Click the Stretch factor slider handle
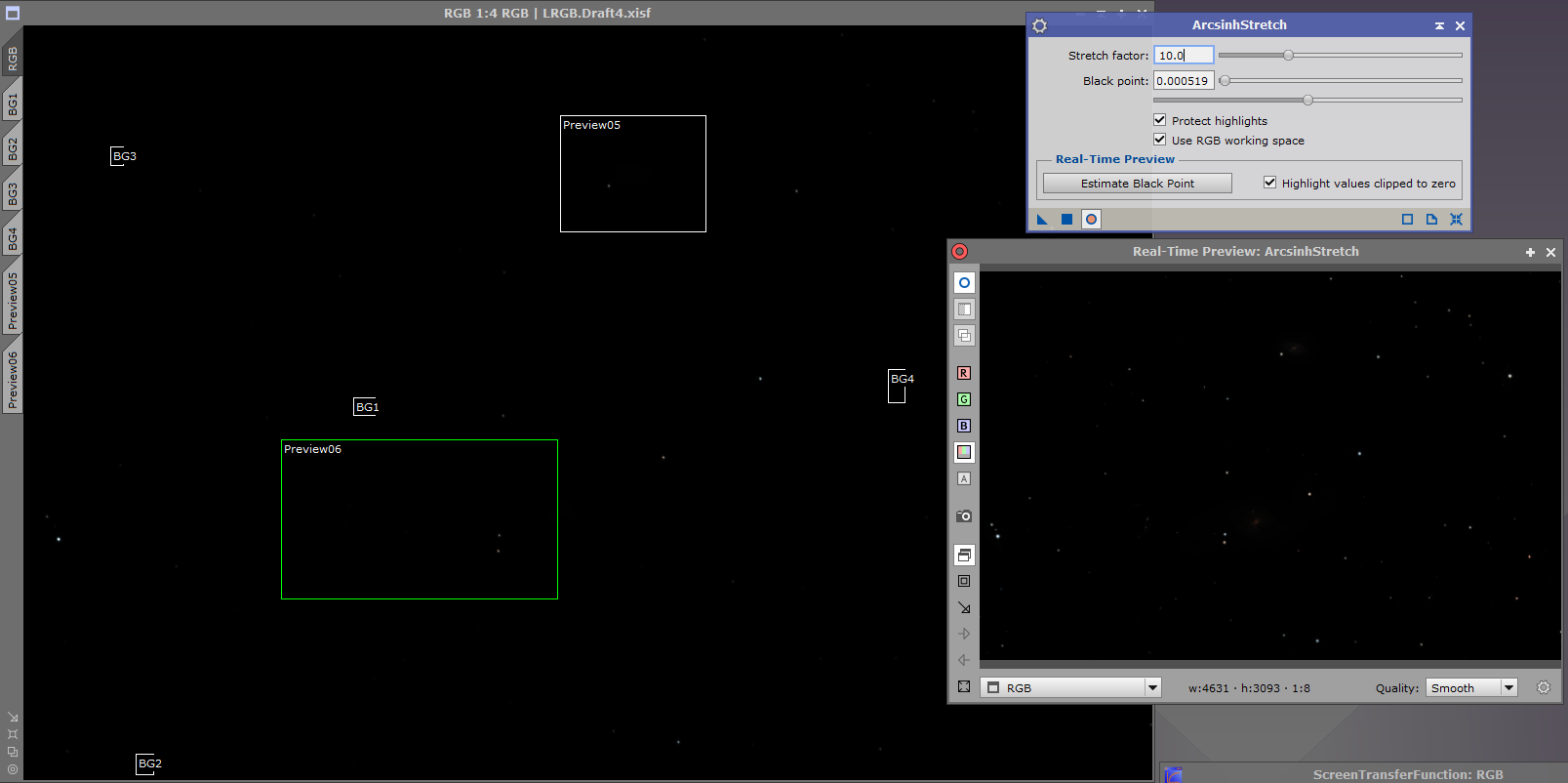The image size is (1568, 783). coord(1288,56)
